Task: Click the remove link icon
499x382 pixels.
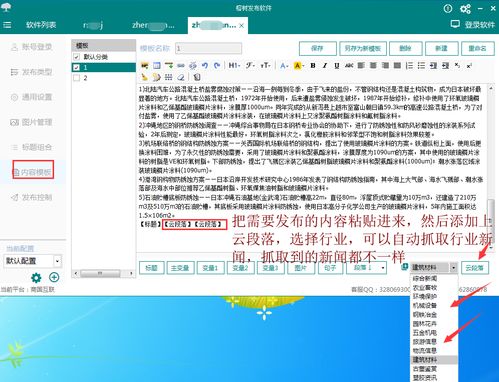Action: point(193,66)
